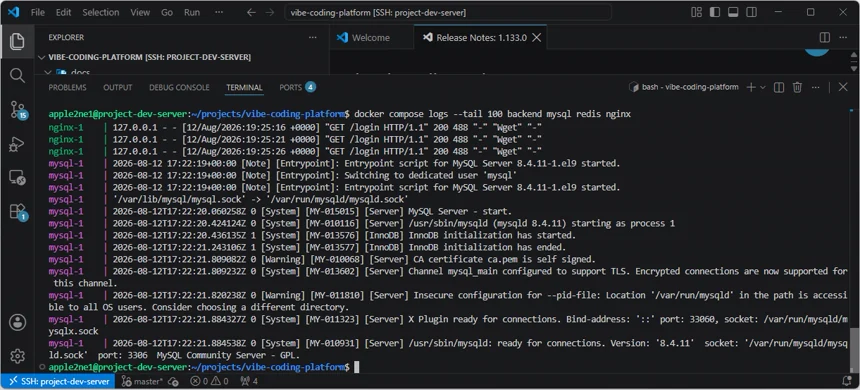Screen dimensions: 860x390
Task: Open the File menu
Action: tap(38, 12)
